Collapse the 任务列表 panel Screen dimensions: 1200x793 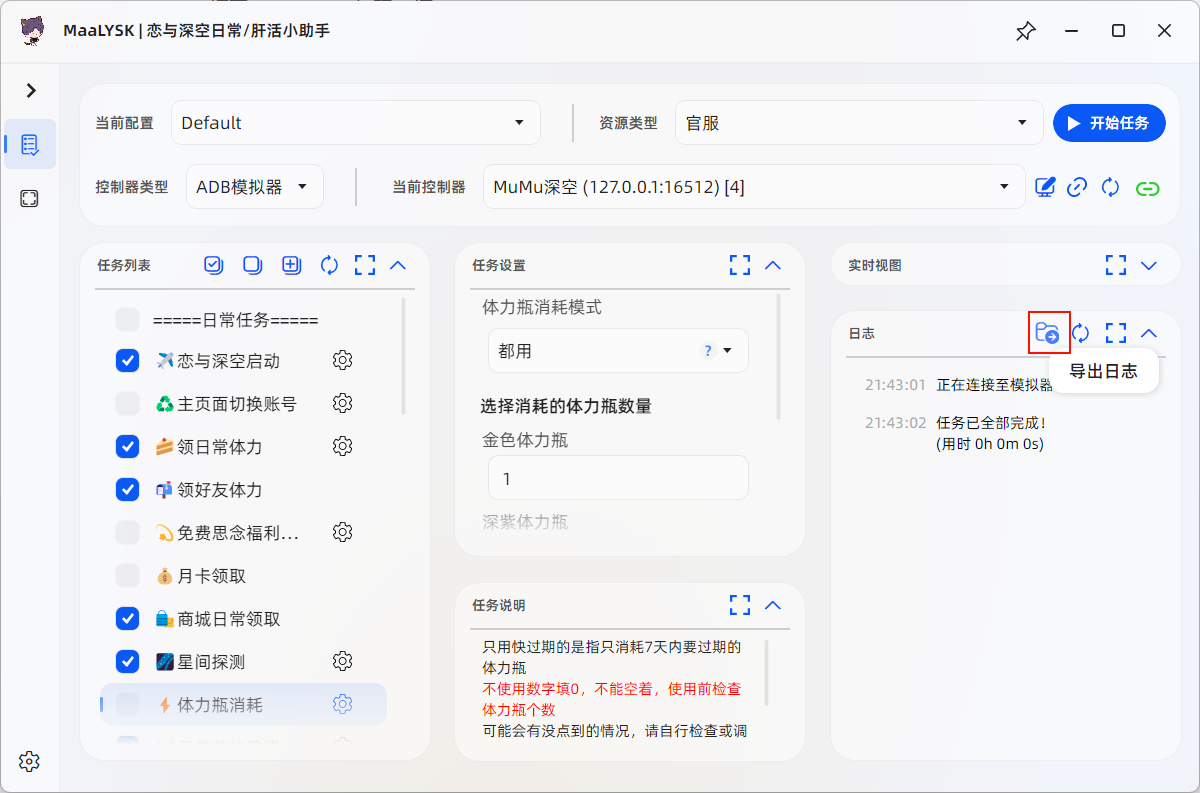tap(398, 265)
